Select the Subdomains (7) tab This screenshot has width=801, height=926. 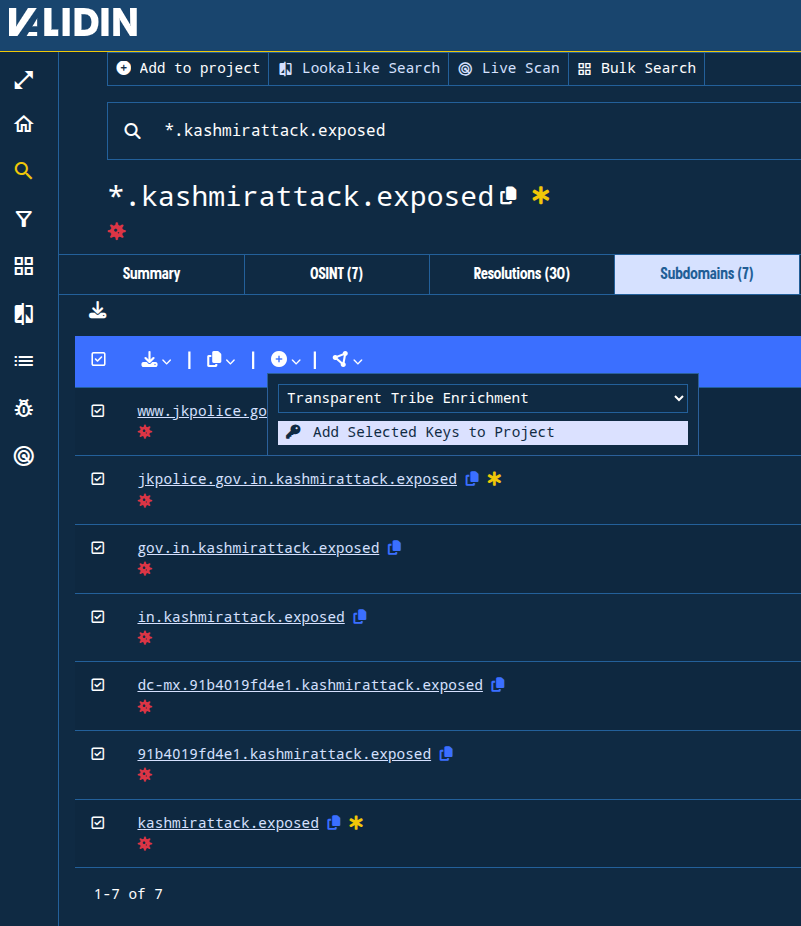(x=706, y=274)
